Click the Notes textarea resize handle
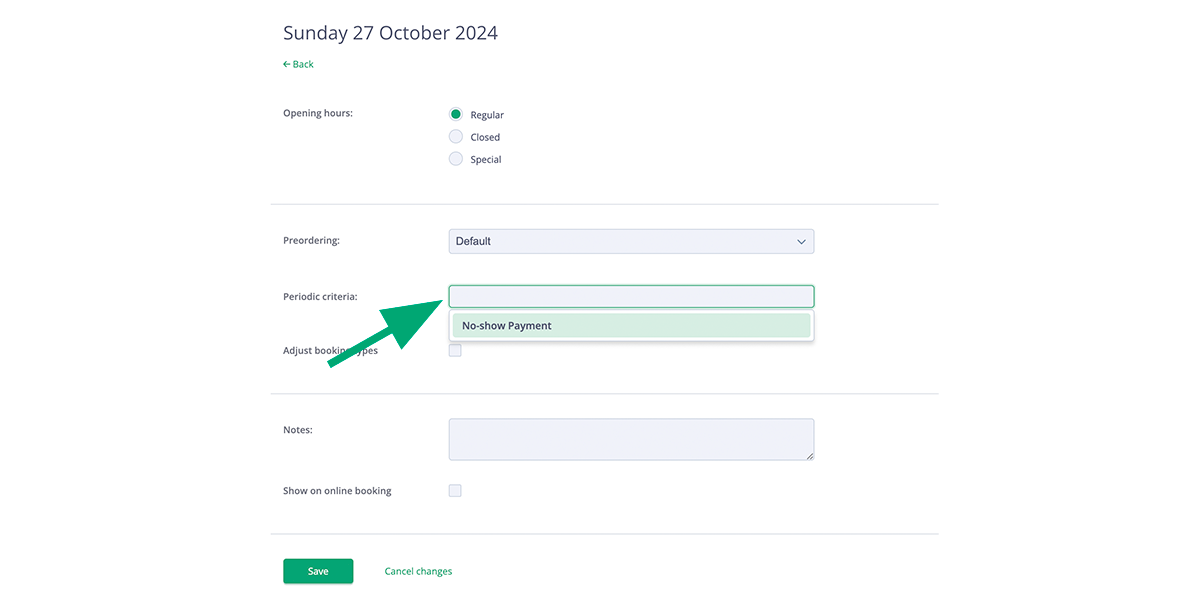Viewport: 1200px width, 600px height. click(808, 456)
